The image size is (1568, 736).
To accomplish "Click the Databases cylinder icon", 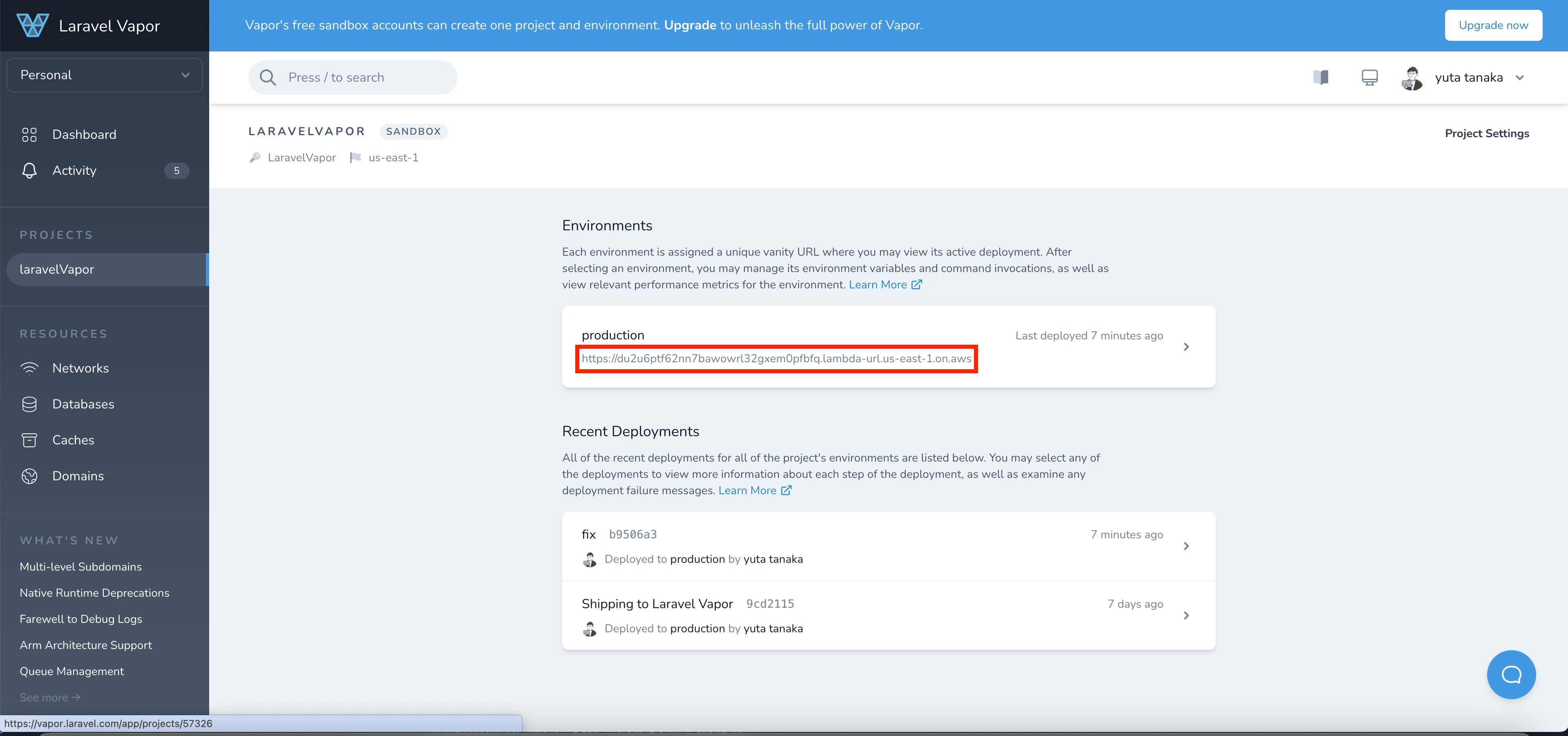I will [29, 404].
